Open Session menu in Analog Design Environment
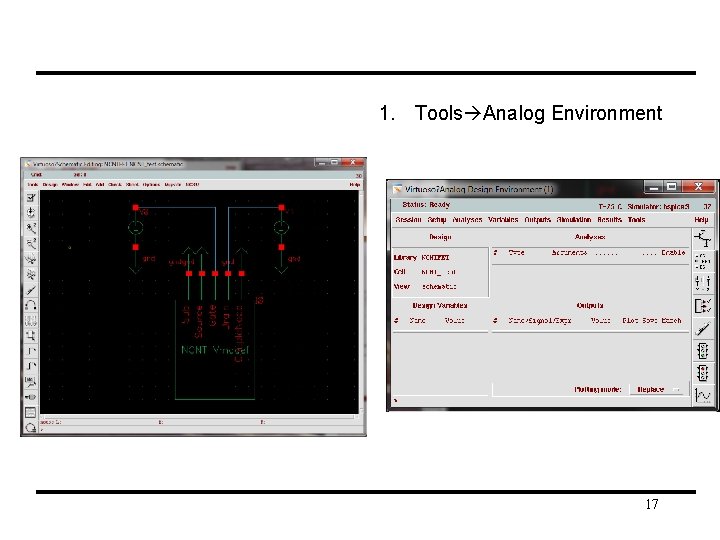This screenshot has height=540, width=720. pyautogui.click(x=408, y=220)
